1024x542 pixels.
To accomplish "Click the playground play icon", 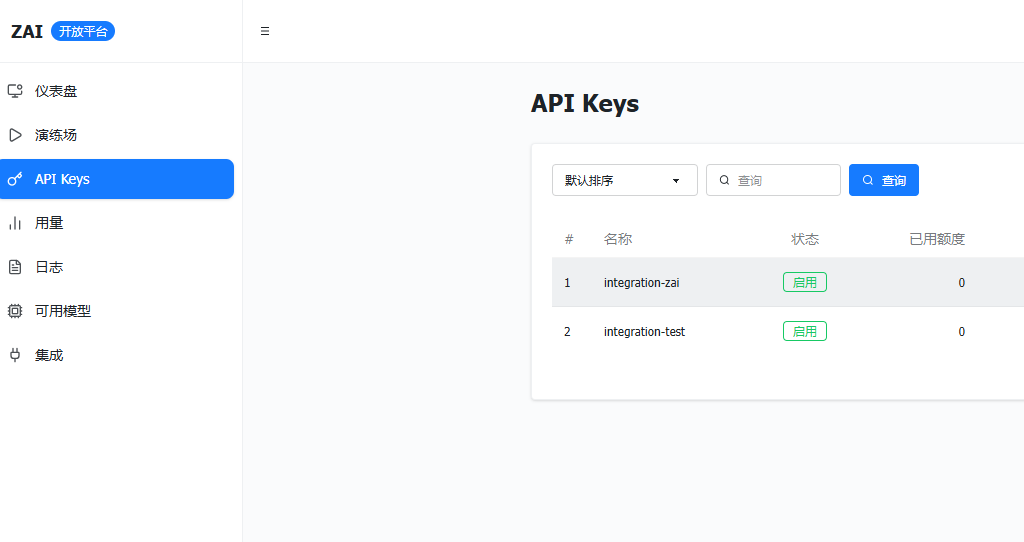I will [x=15, y=135].
